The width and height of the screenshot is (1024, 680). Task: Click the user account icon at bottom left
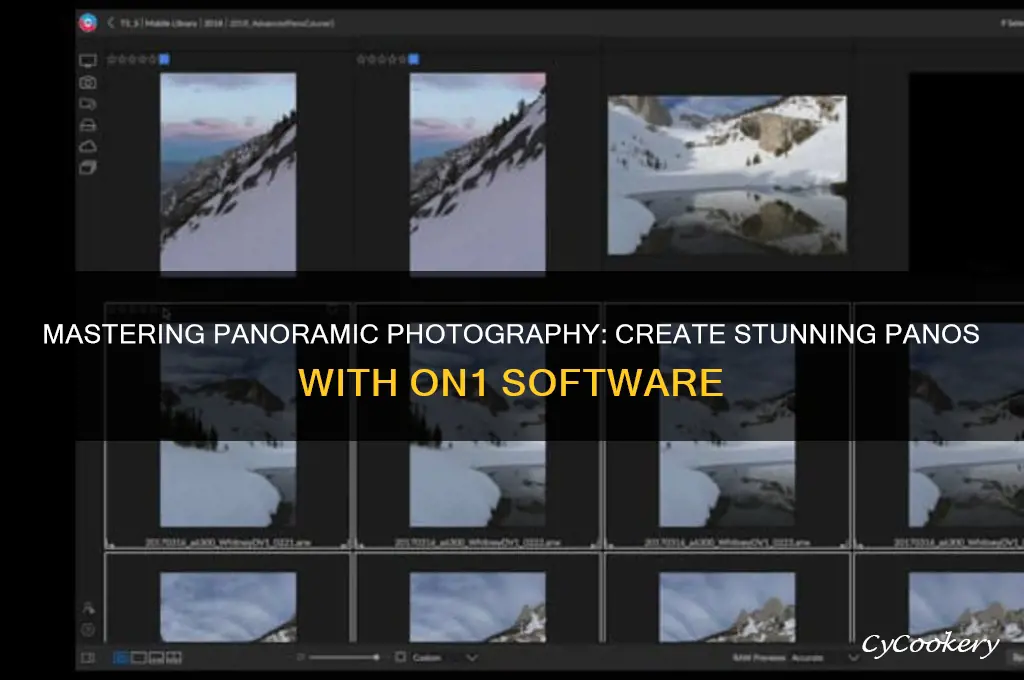click(x=88, y=608)
